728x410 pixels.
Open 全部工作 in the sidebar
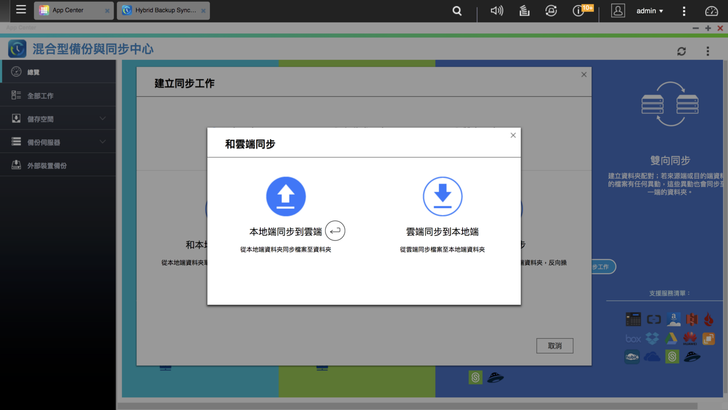(40, 96)
